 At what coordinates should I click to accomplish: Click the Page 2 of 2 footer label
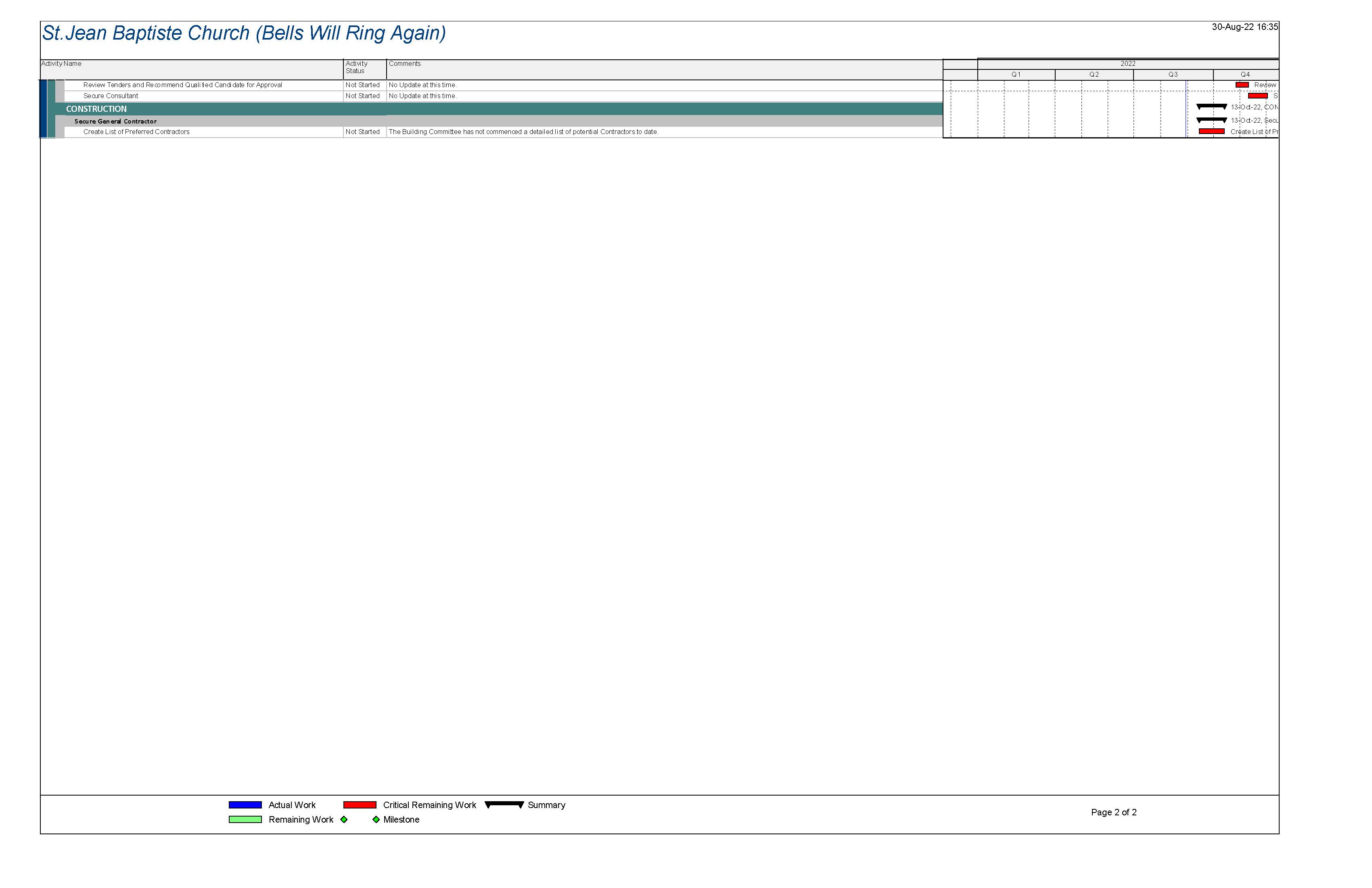click(x=1113, y=812)
